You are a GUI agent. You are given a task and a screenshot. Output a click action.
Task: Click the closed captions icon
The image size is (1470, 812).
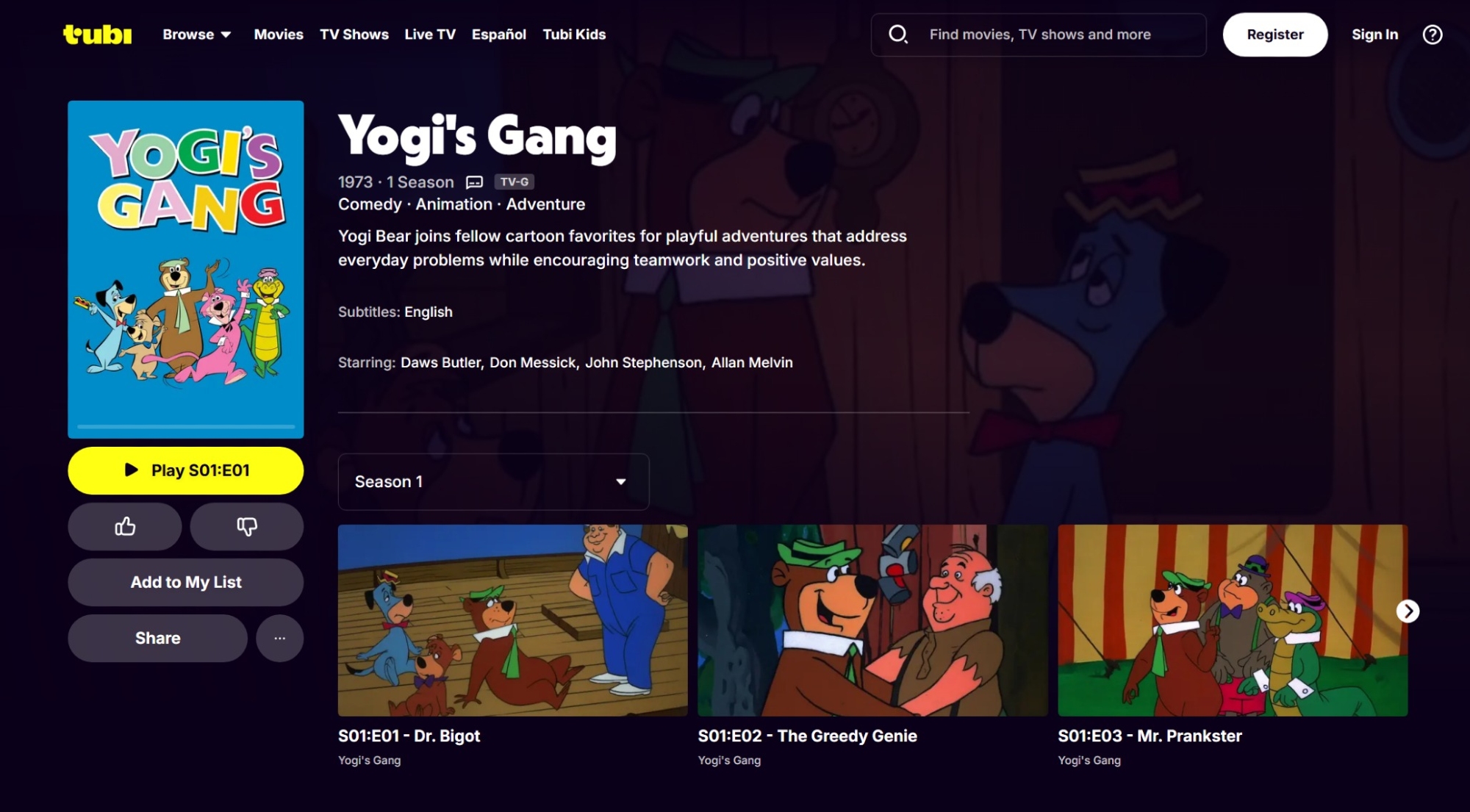coord(475,182)
